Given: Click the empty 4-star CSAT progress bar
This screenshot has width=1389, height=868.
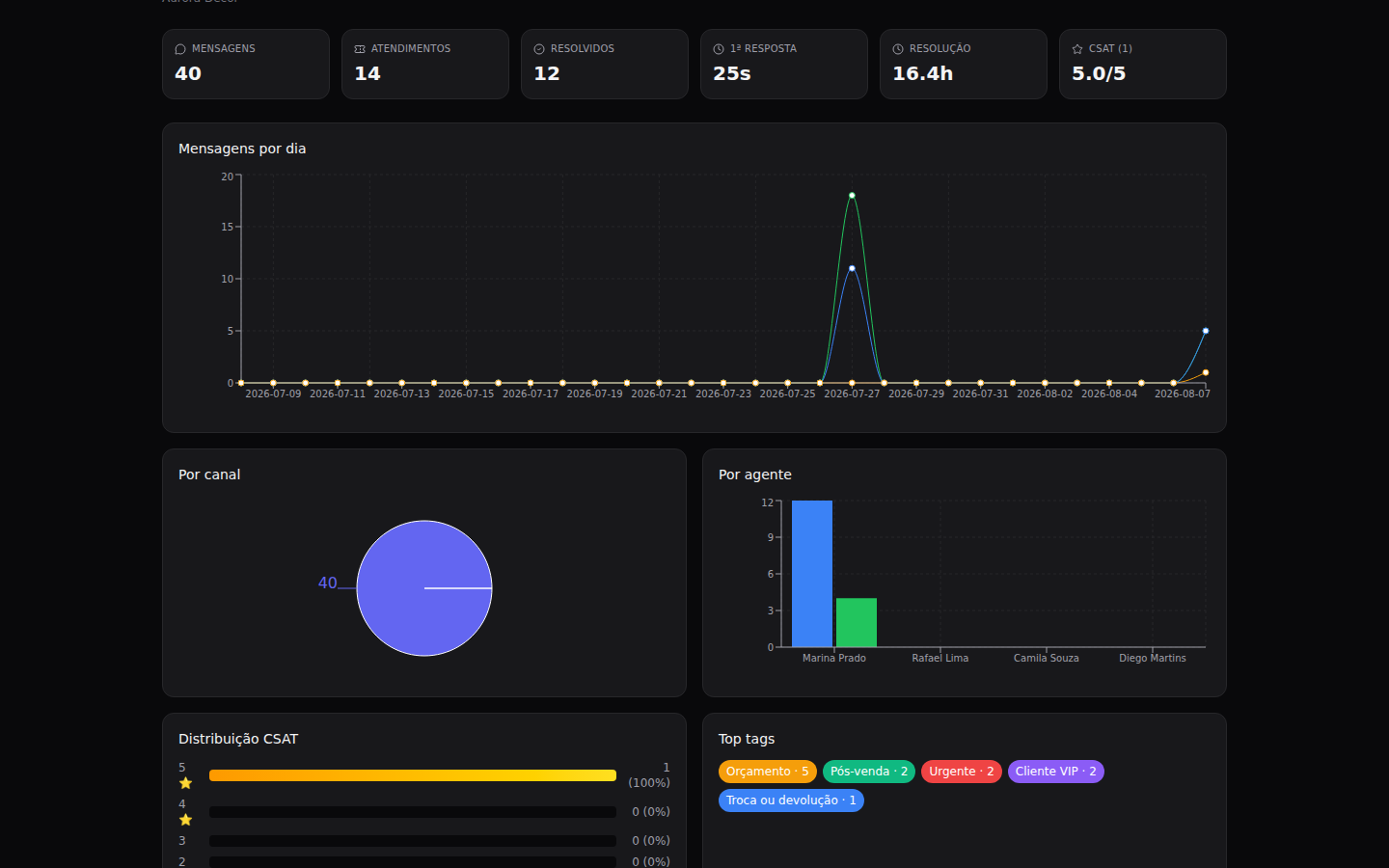Looking at the screenshot, I should pos(413,812).
